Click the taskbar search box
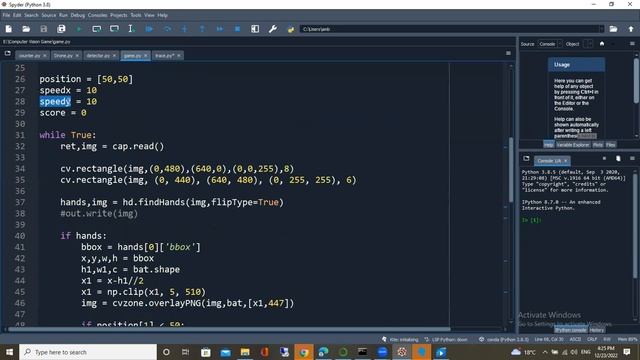 (88, 352)
